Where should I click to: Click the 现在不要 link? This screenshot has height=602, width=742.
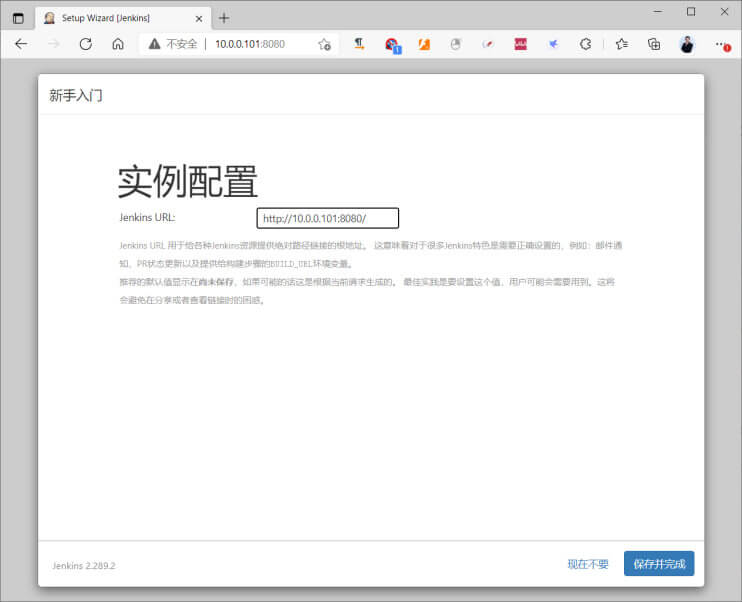point(588,564)
